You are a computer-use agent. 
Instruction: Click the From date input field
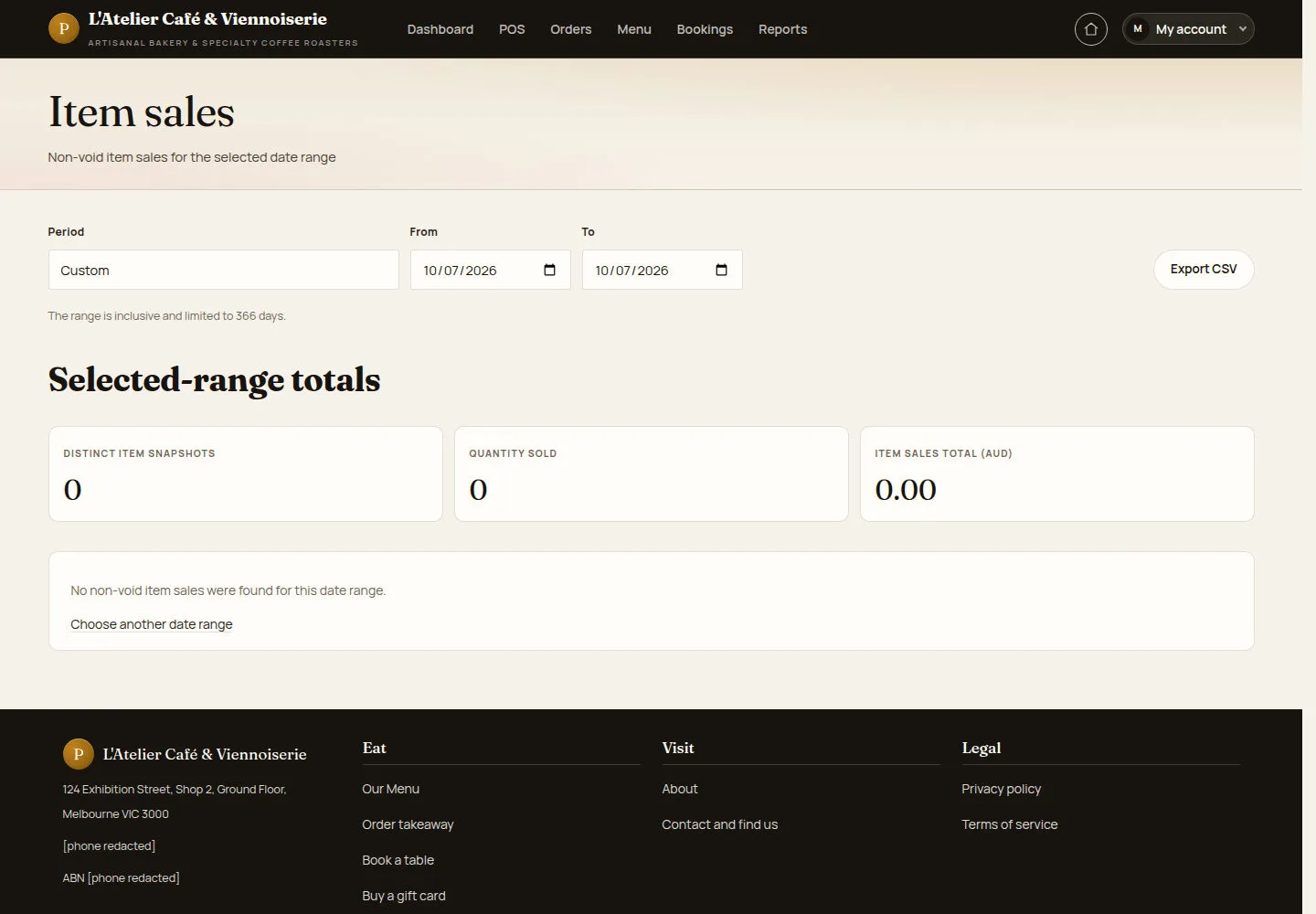pyautogui.click(x=490, y=270)
